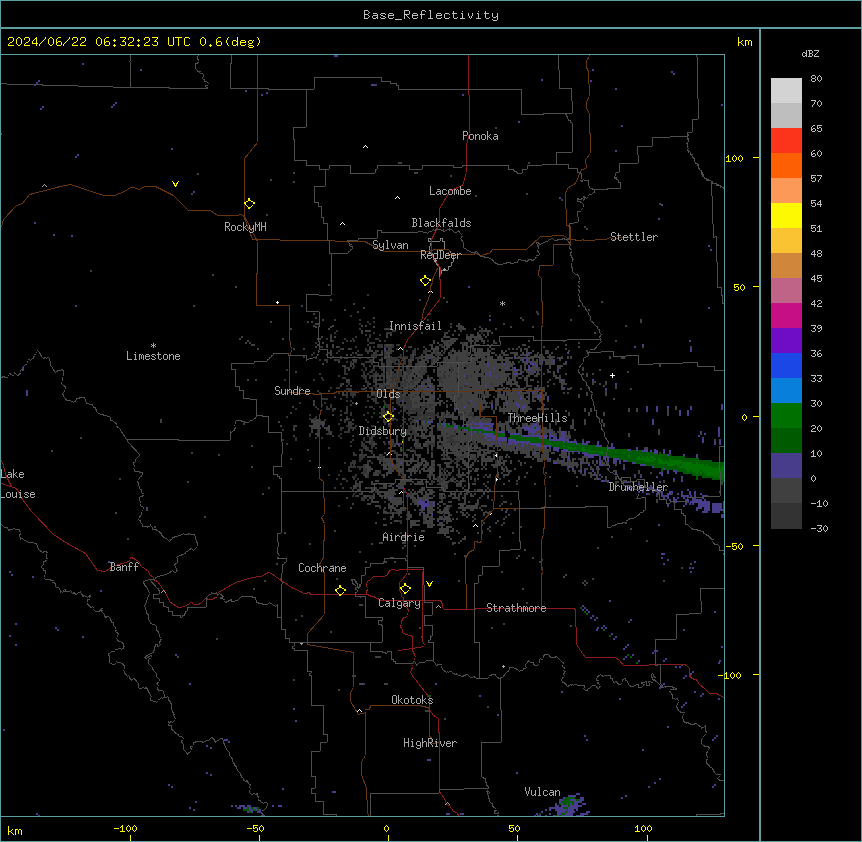Click the yellow diamond marker above Calgary label

[405, 589]
